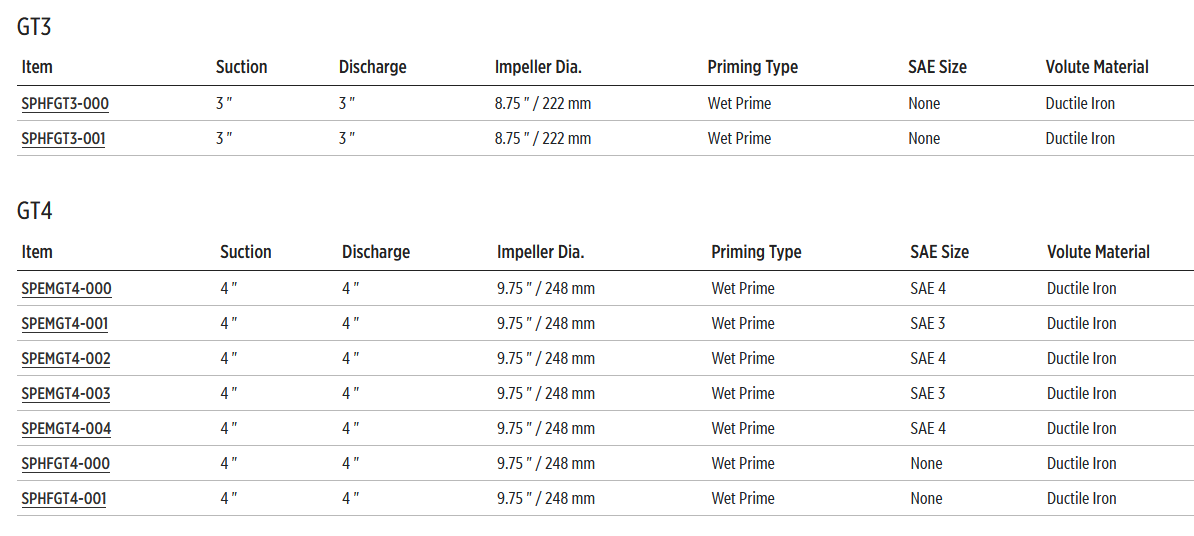Click the GT4 SAE Size column header

tap(939, 252)
